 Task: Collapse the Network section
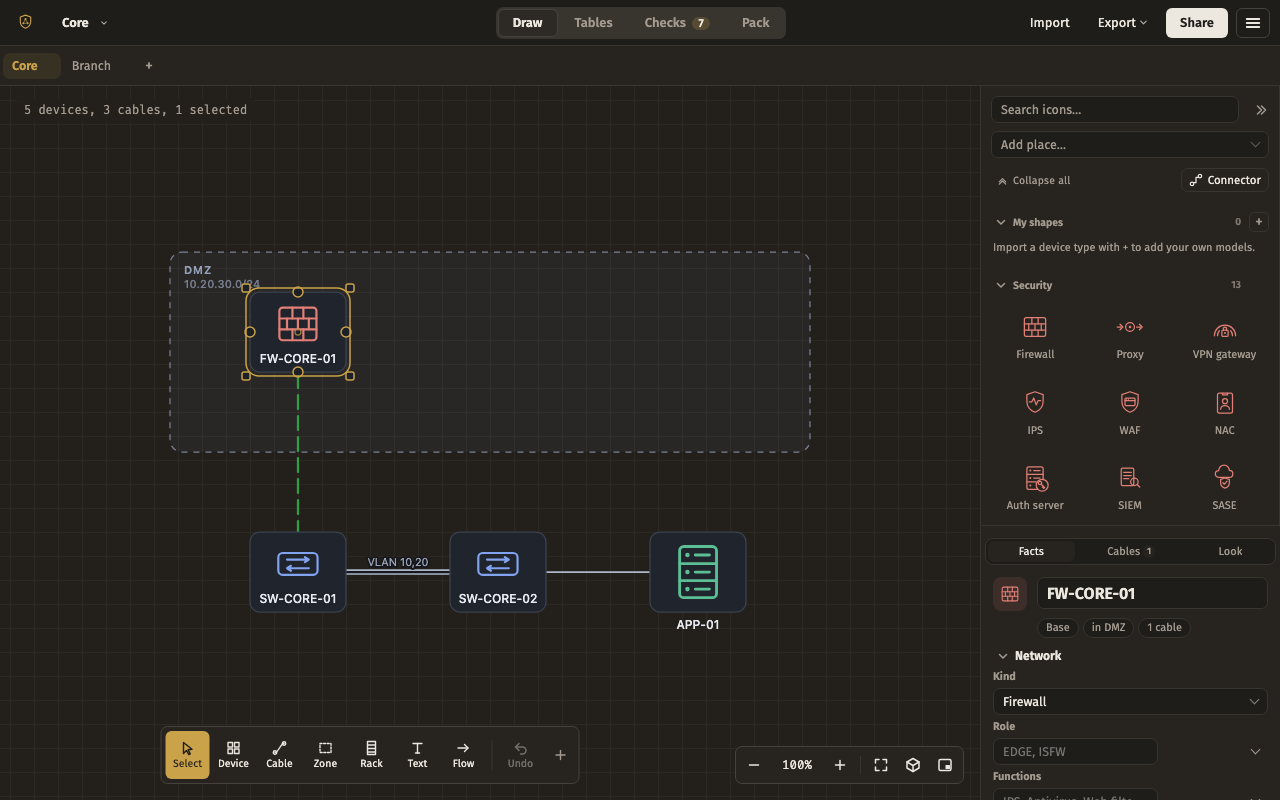click(x=1003, y=656)
